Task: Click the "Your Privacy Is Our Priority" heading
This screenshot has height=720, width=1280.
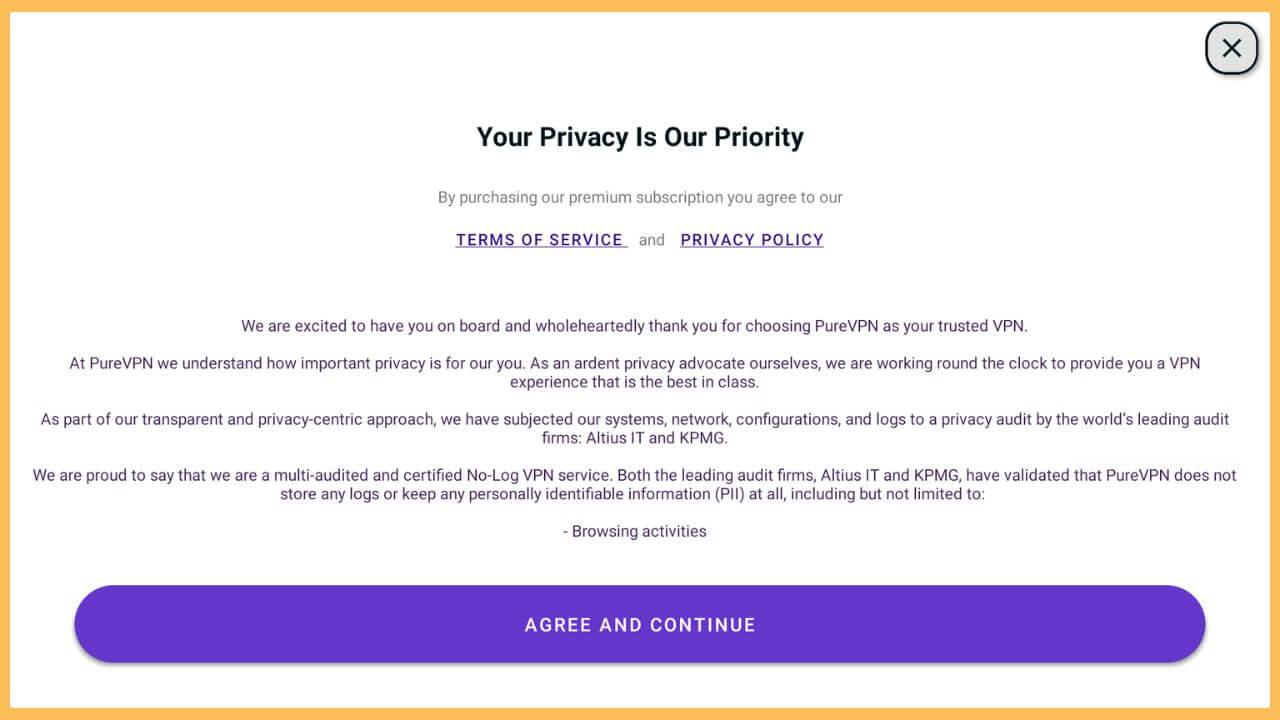Action: coord(640,137)
